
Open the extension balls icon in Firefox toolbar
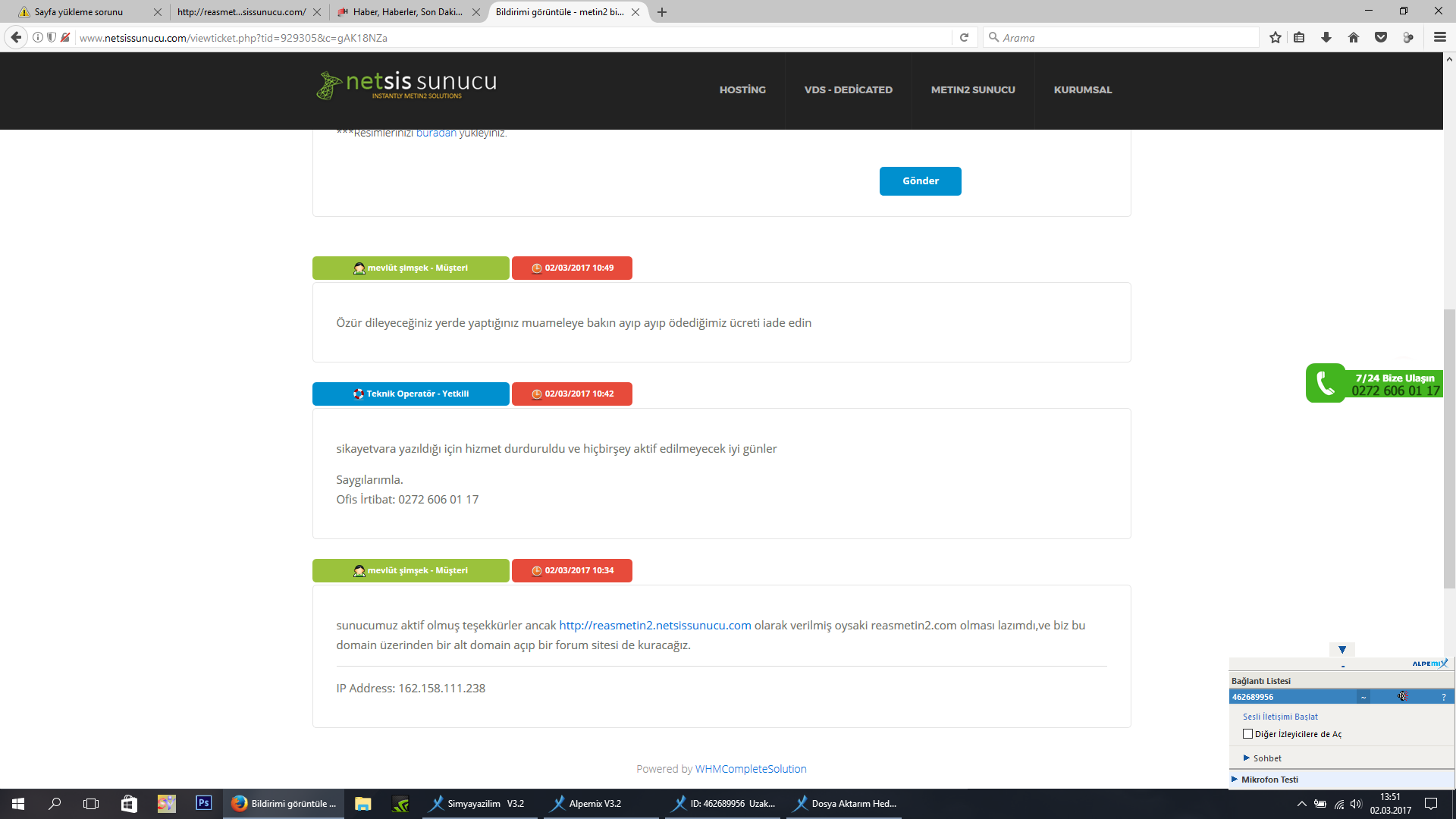point(1408,37)
